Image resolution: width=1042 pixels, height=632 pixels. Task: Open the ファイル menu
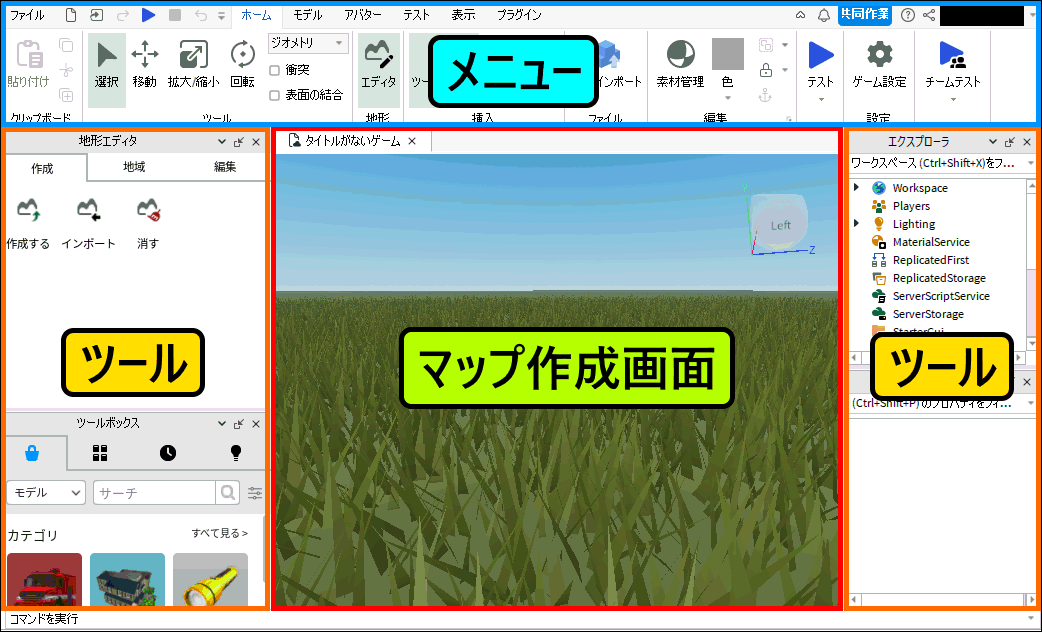(27, 15)
